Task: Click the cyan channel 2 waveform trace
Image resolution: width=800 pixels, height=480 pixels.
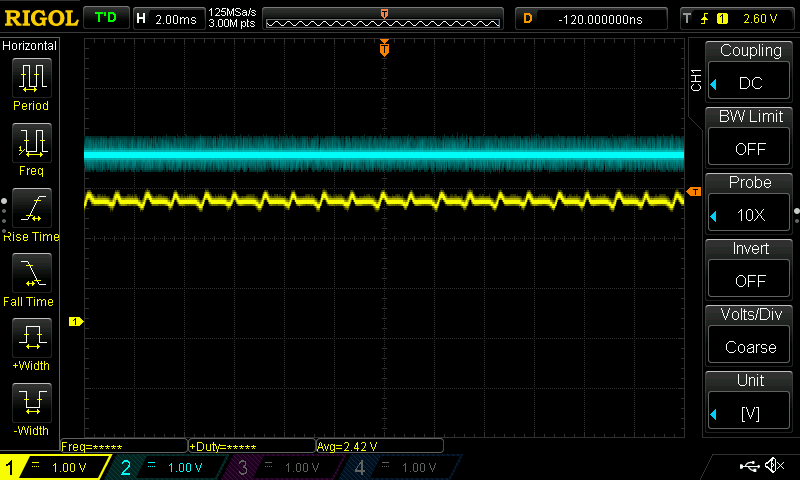Action: [384, 154]
